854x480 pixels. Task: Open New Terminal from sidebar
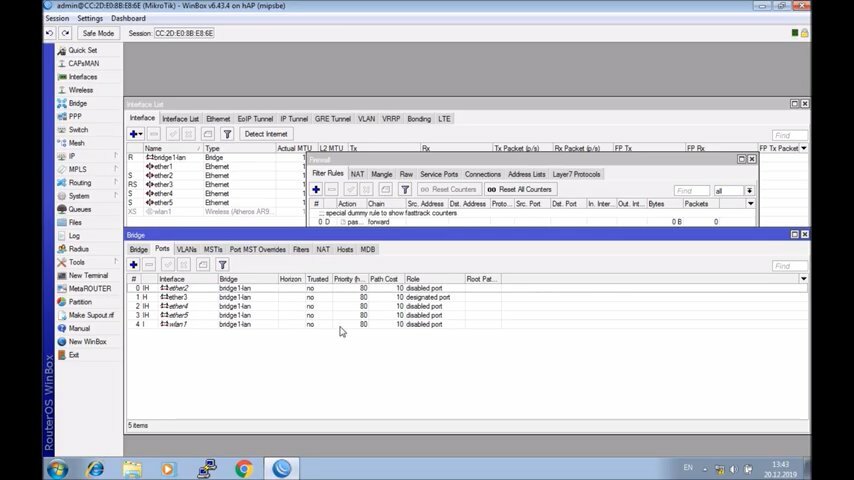coord(88,276)
